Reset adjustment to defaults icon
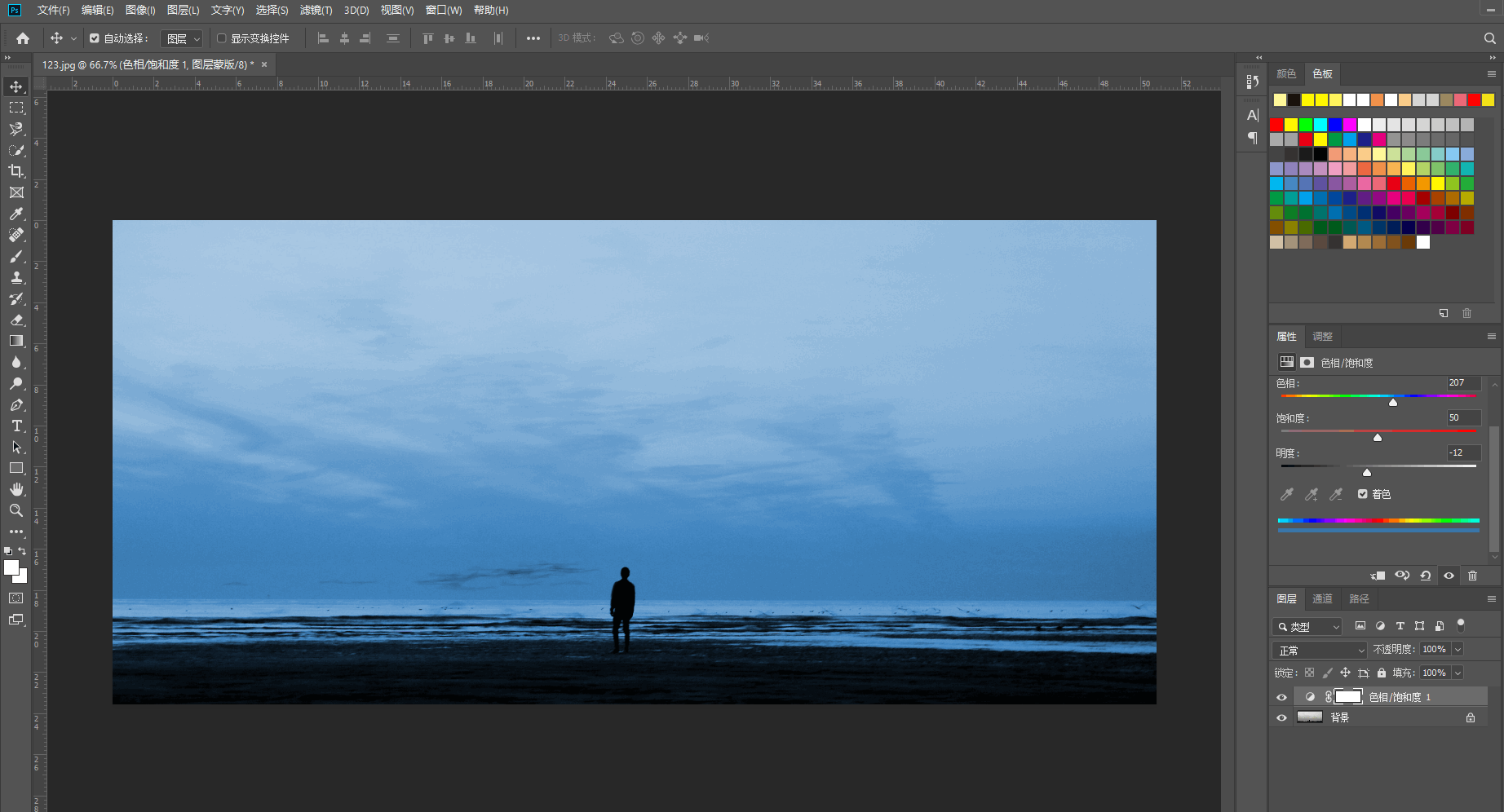 tap(1426, 576)
